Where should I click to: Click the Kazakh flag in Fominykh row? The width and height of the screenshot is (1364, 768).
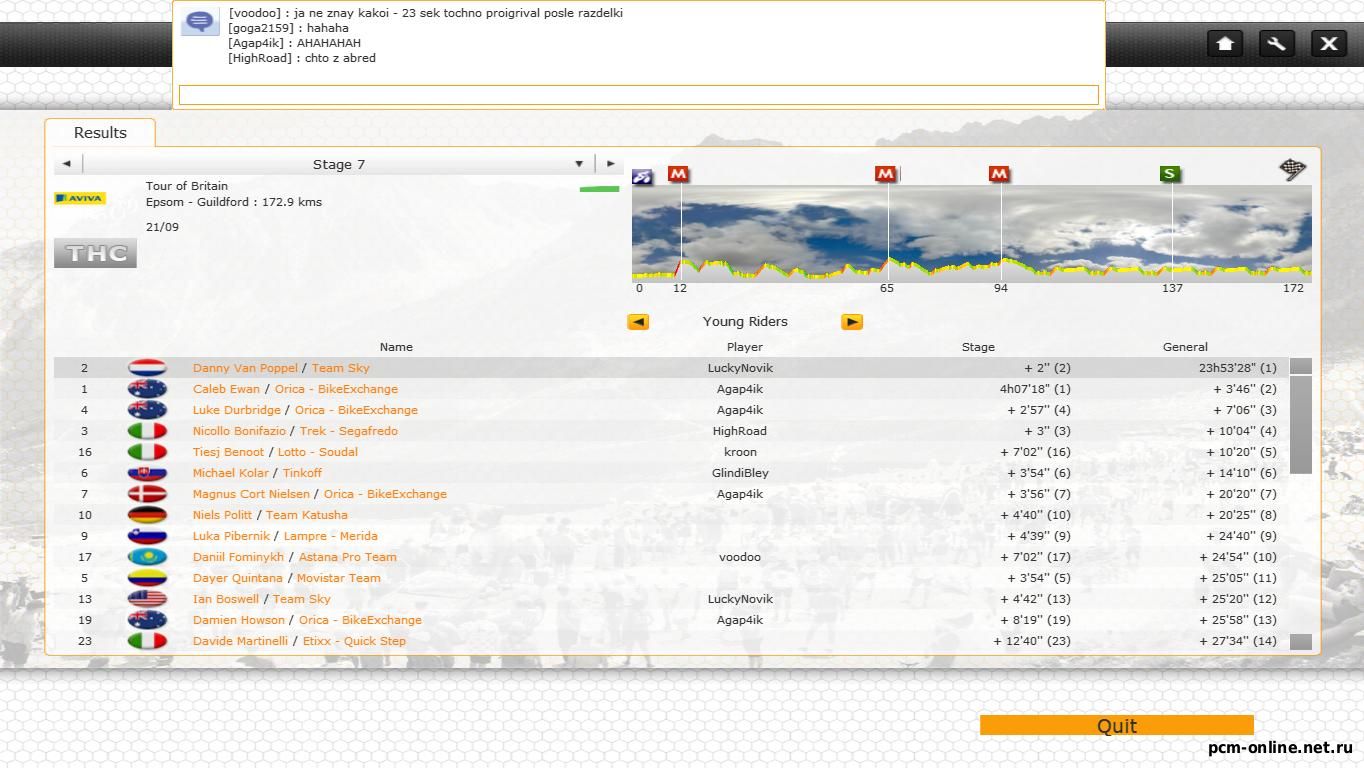pos(147,557)
